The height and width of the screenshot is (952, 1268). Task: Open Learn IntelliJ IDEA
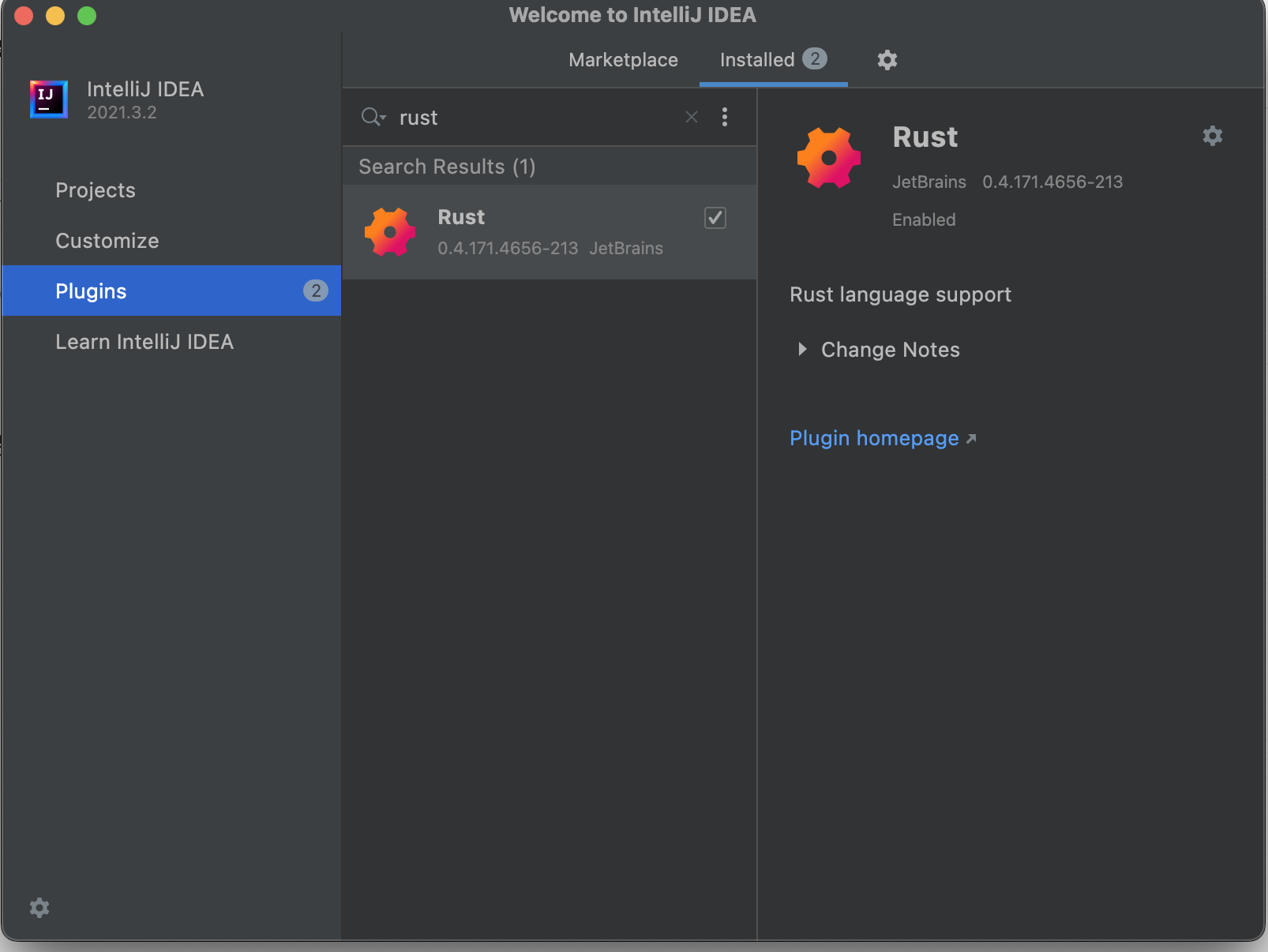(144, 342)
